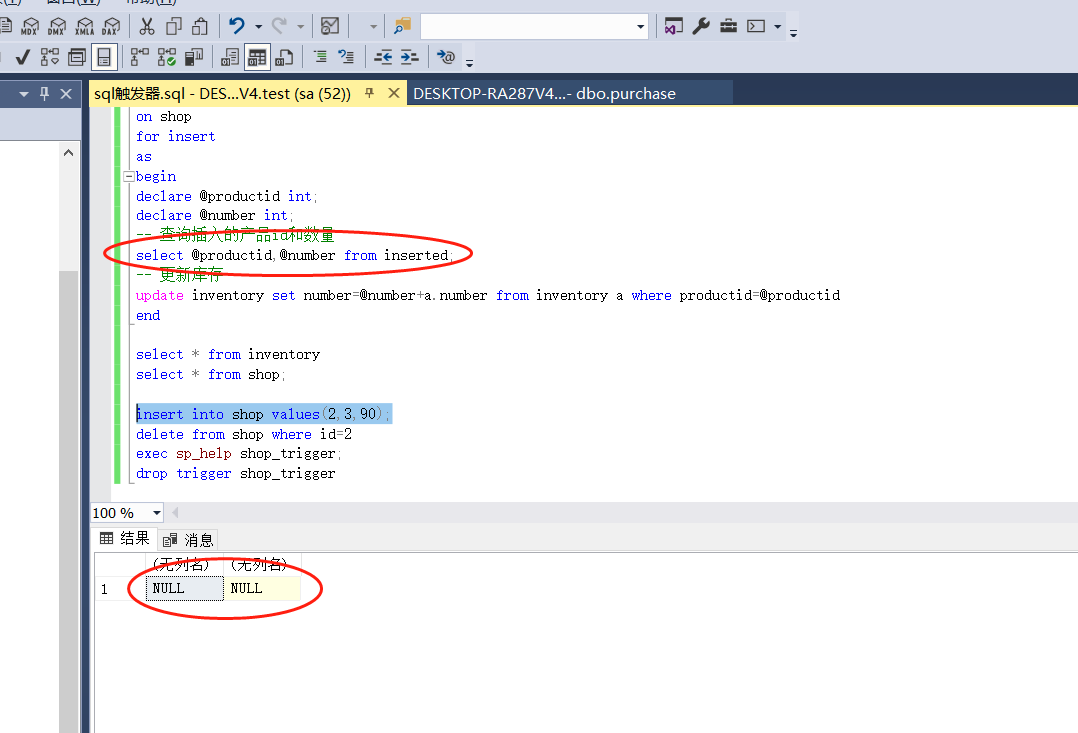Click the greyed-out redo arrow
The height and width of the screenshot is (733, 1078).
(x=278, y=27)
